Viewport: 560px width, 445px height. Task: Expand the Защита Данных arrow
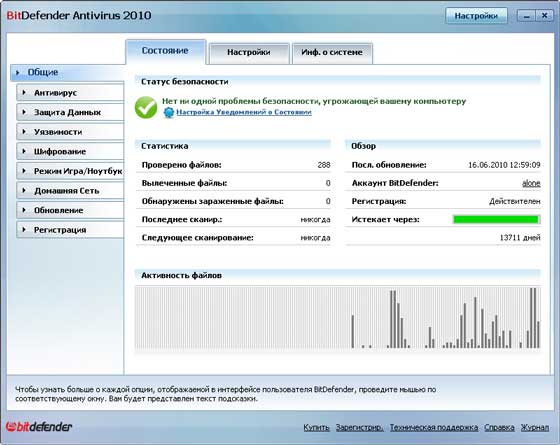tap(24, 112)
